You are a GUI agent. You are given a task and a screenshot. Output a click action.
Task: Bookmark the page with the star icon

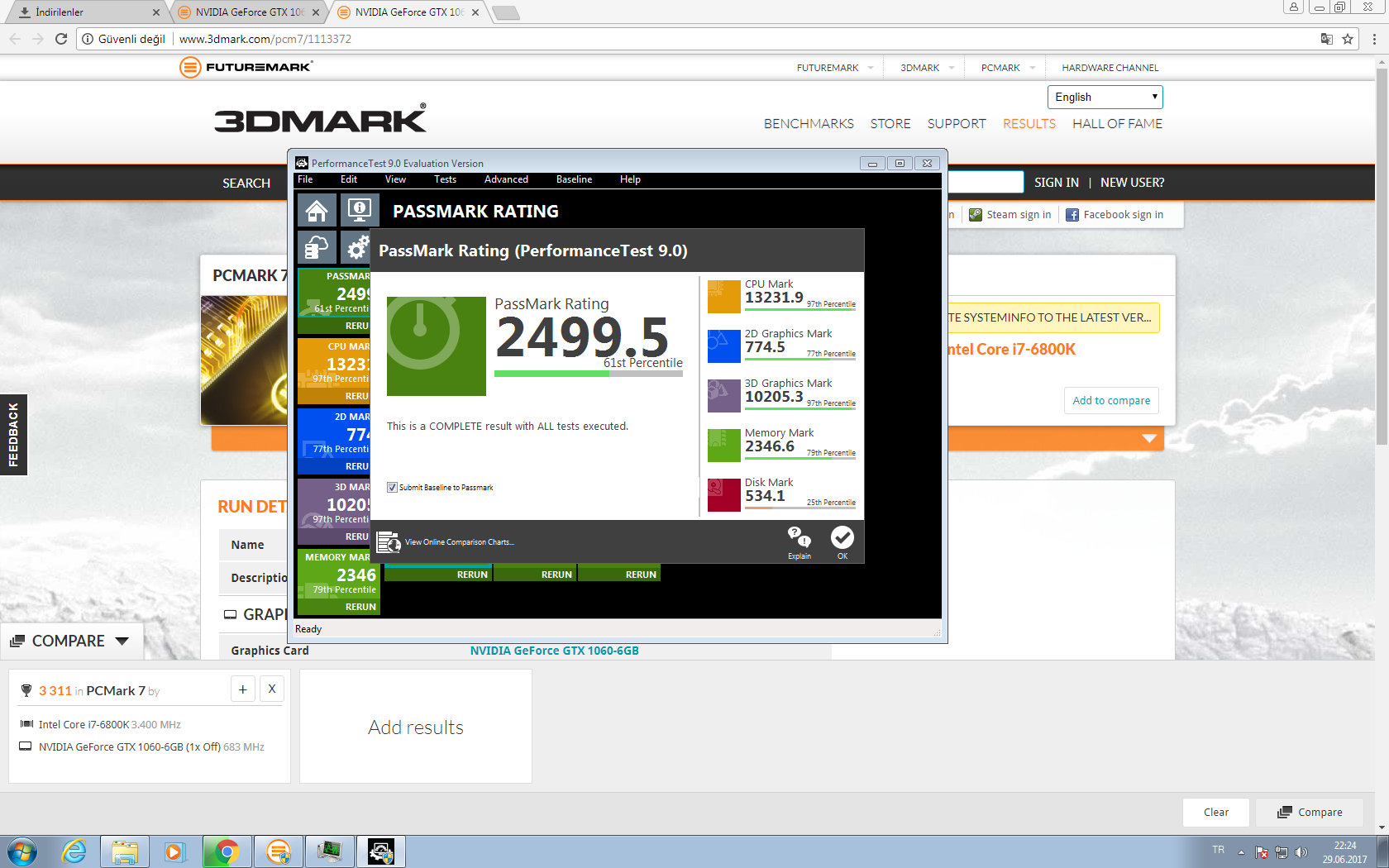(1348, 39)
